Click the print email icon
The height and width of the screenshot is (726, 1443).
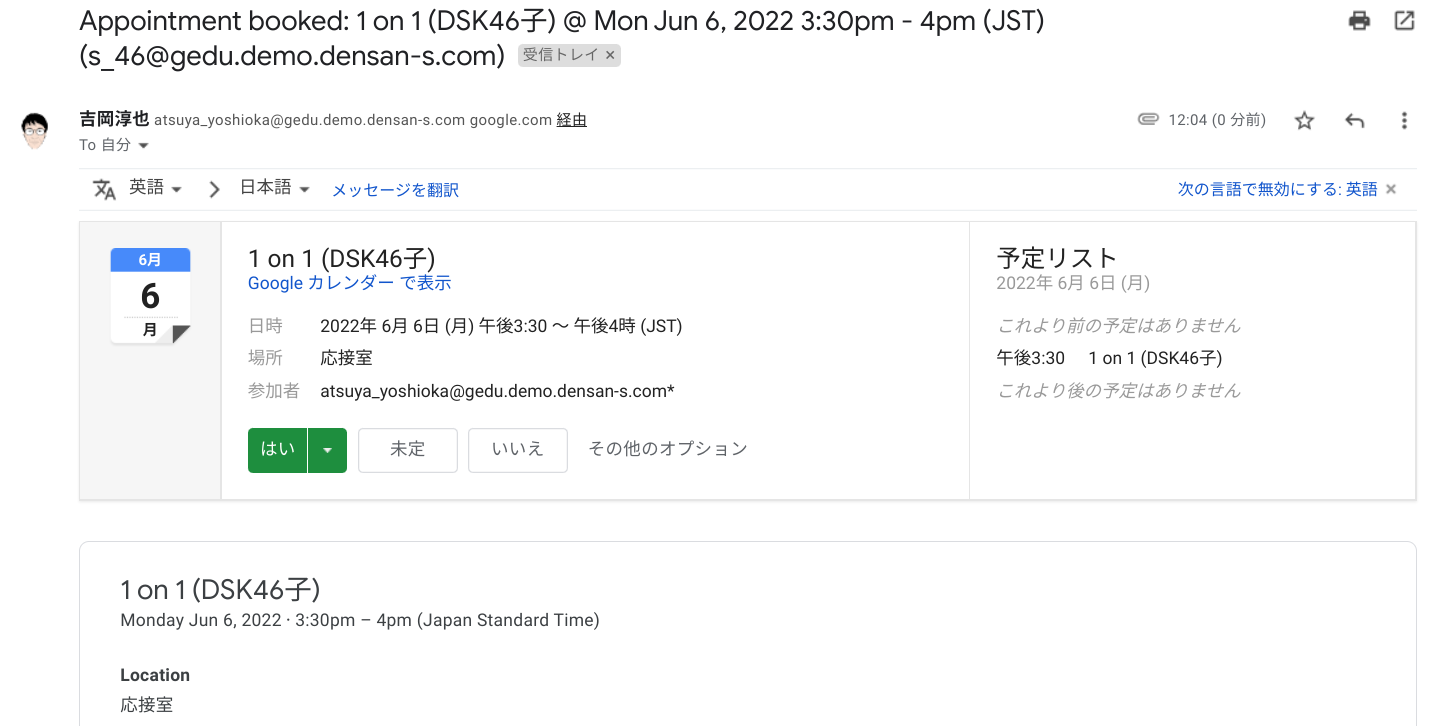tap(1359, 20)
